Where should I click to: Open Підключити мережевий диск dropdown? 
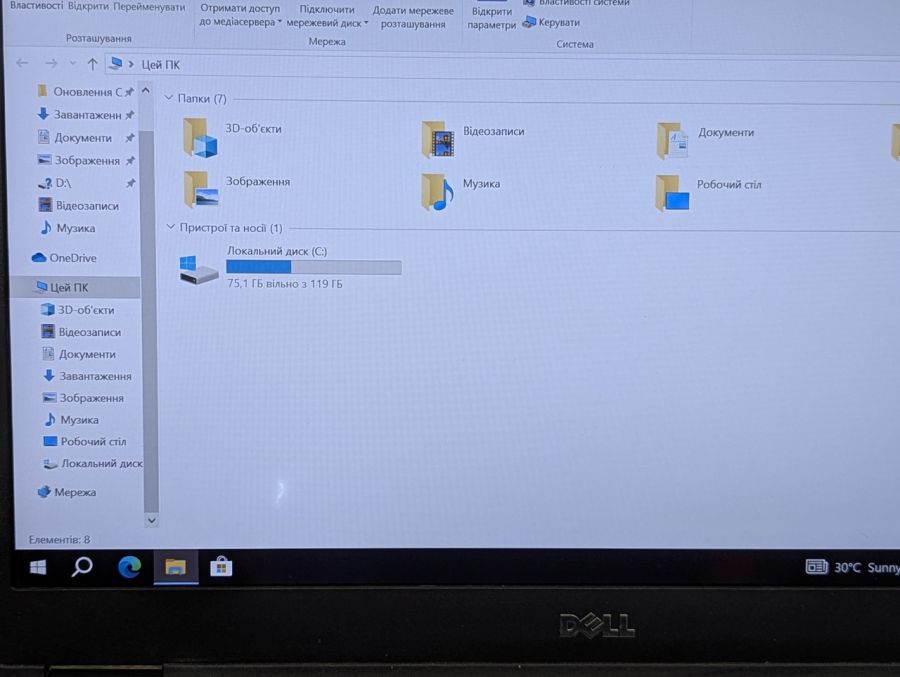[327, 17]
